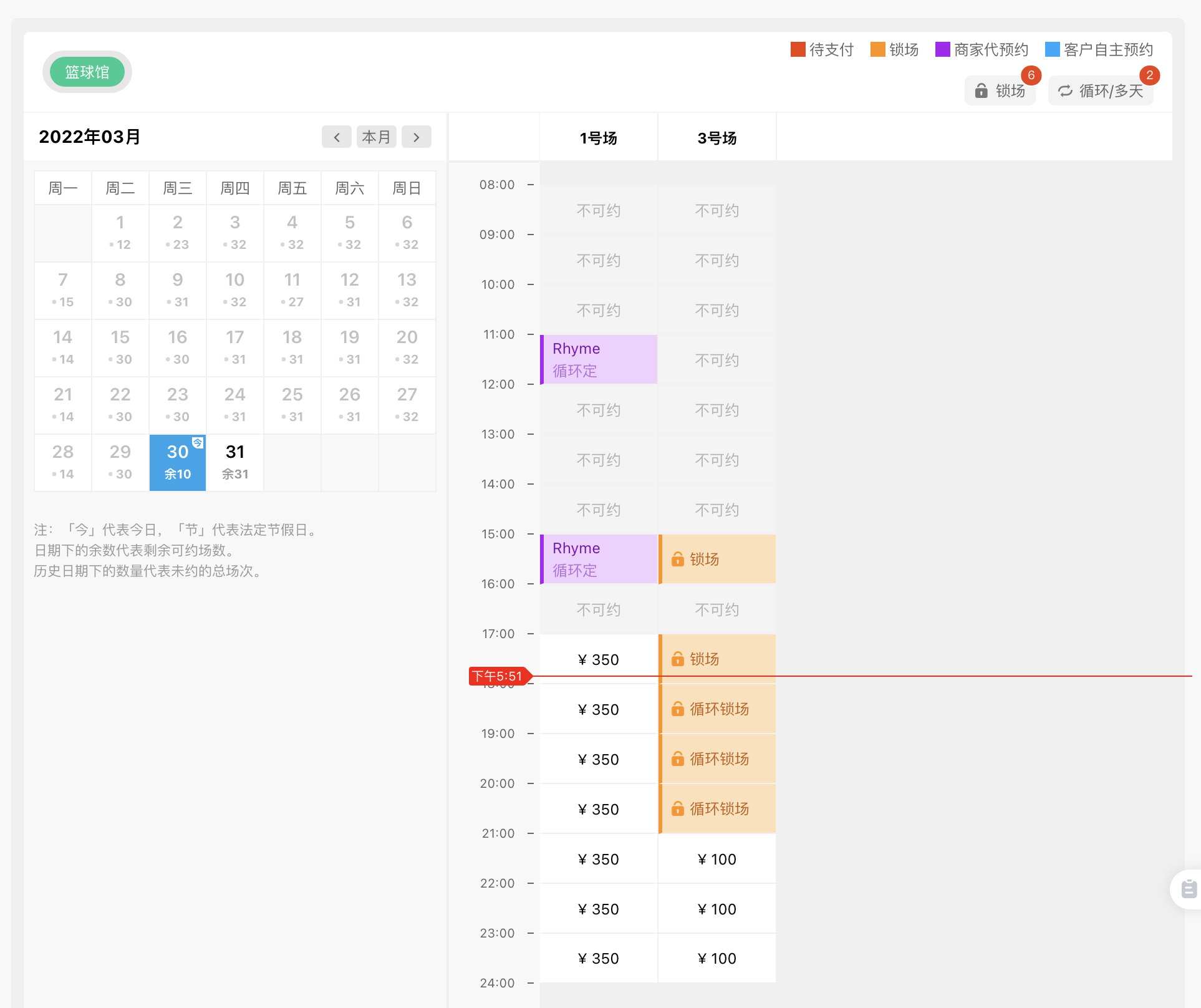Click the 周三 weekday header
The width and height of the screenshot is (1201, 1008).
coord(178,188)
